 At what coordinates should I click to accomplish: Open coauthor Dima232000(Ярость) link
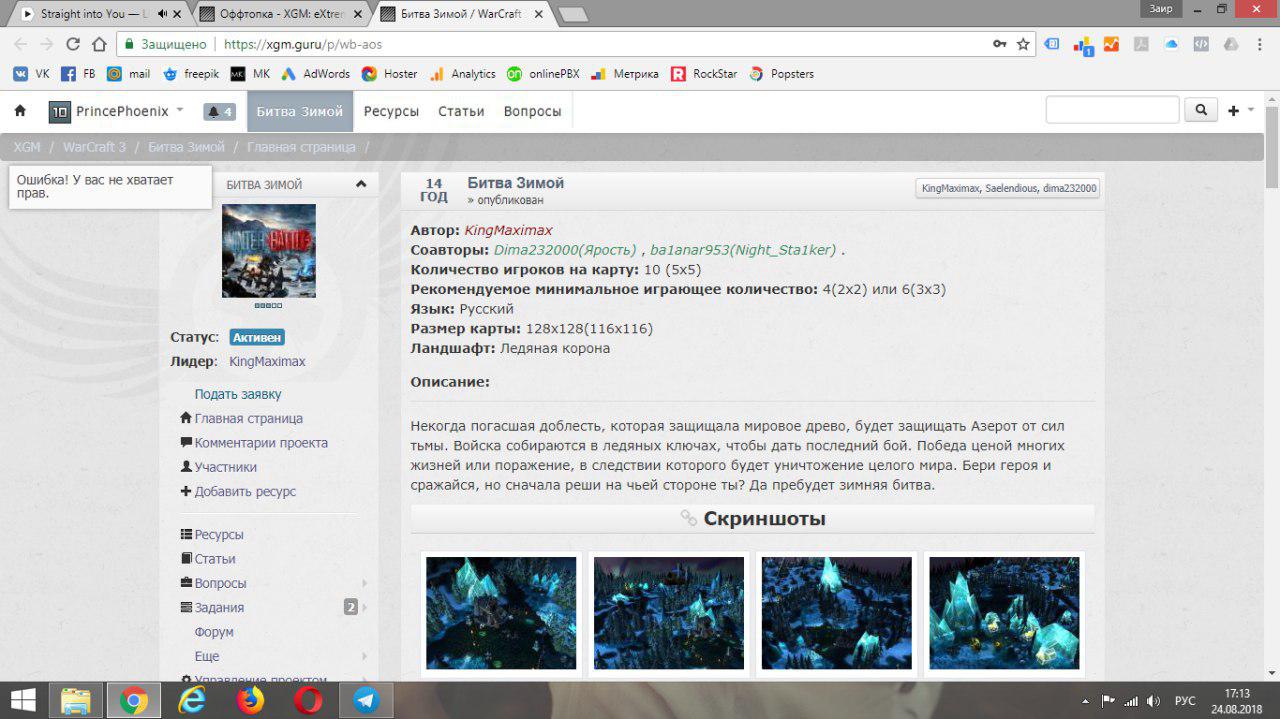[565, 250]
